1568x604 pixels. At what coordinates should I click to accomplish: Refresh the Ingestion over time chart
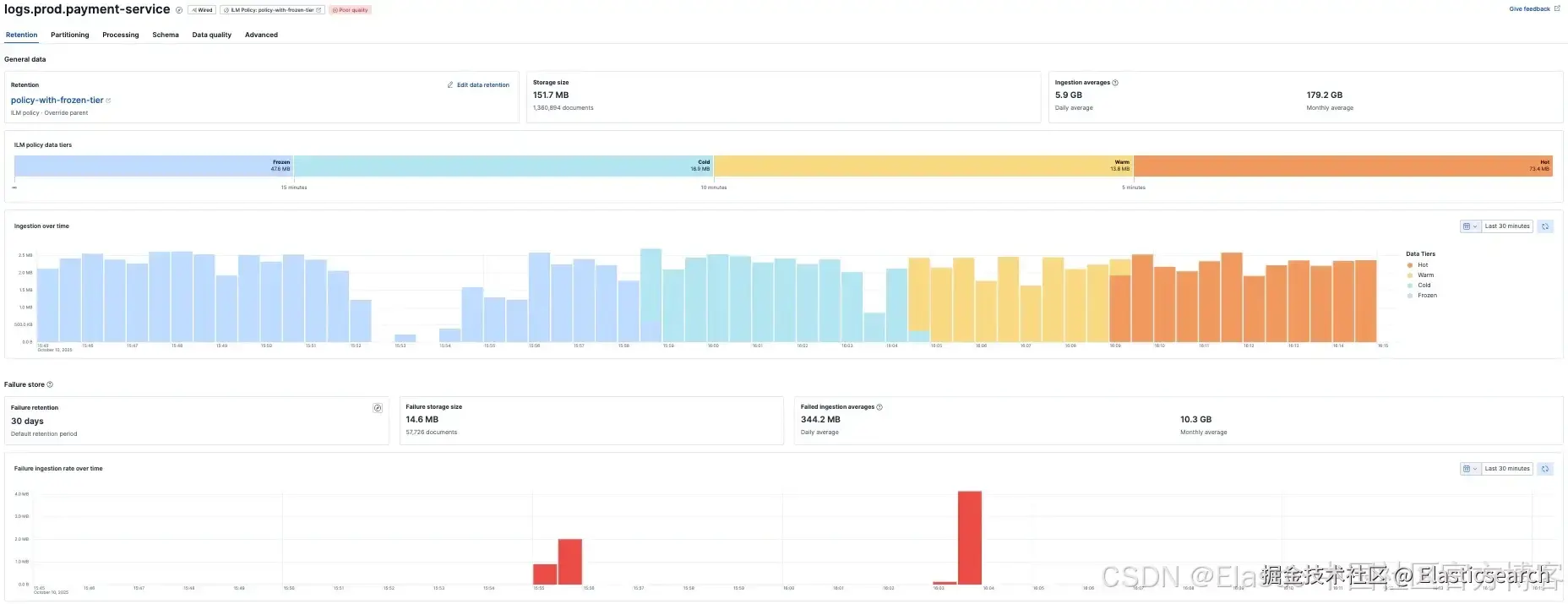click(x=1545, y=226)
